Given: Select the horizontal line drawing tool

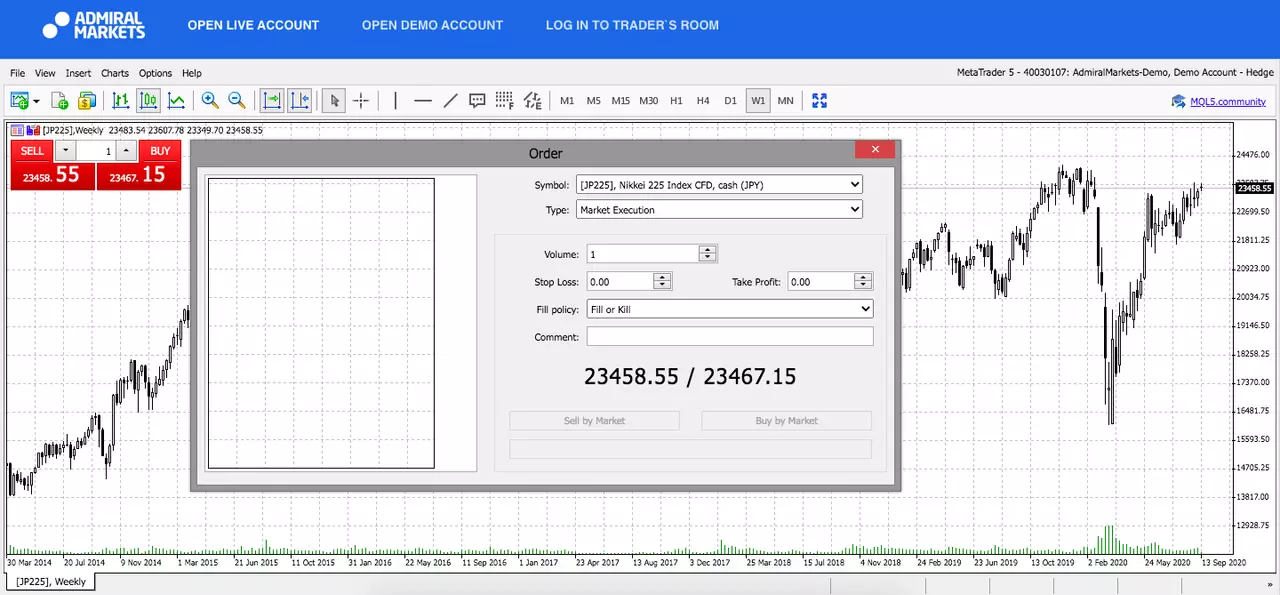Looking at the screenshot, I should tap(423, 100).
